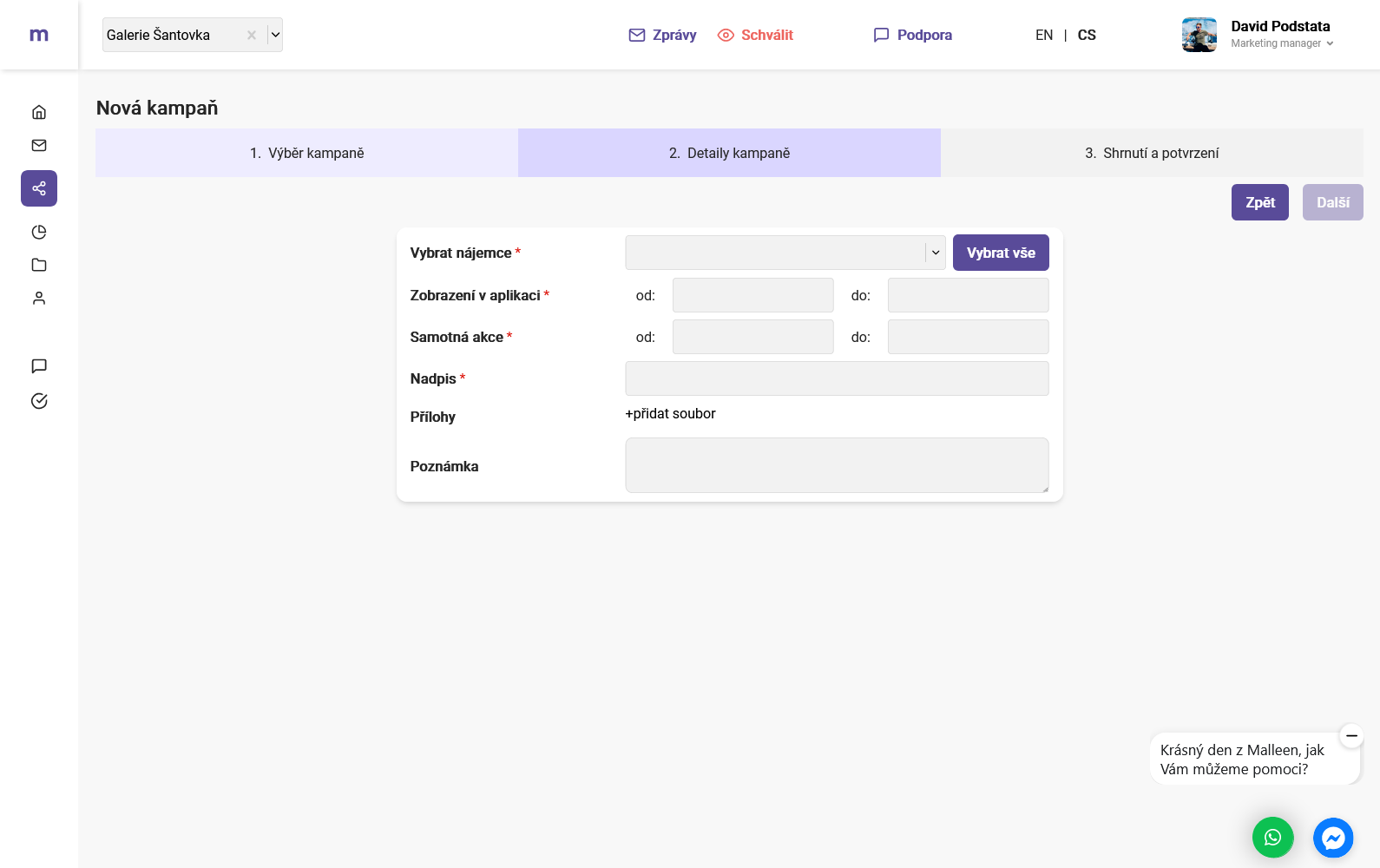
Task: Open the mail icon in sidebar
Action: (x=39, y=146)
